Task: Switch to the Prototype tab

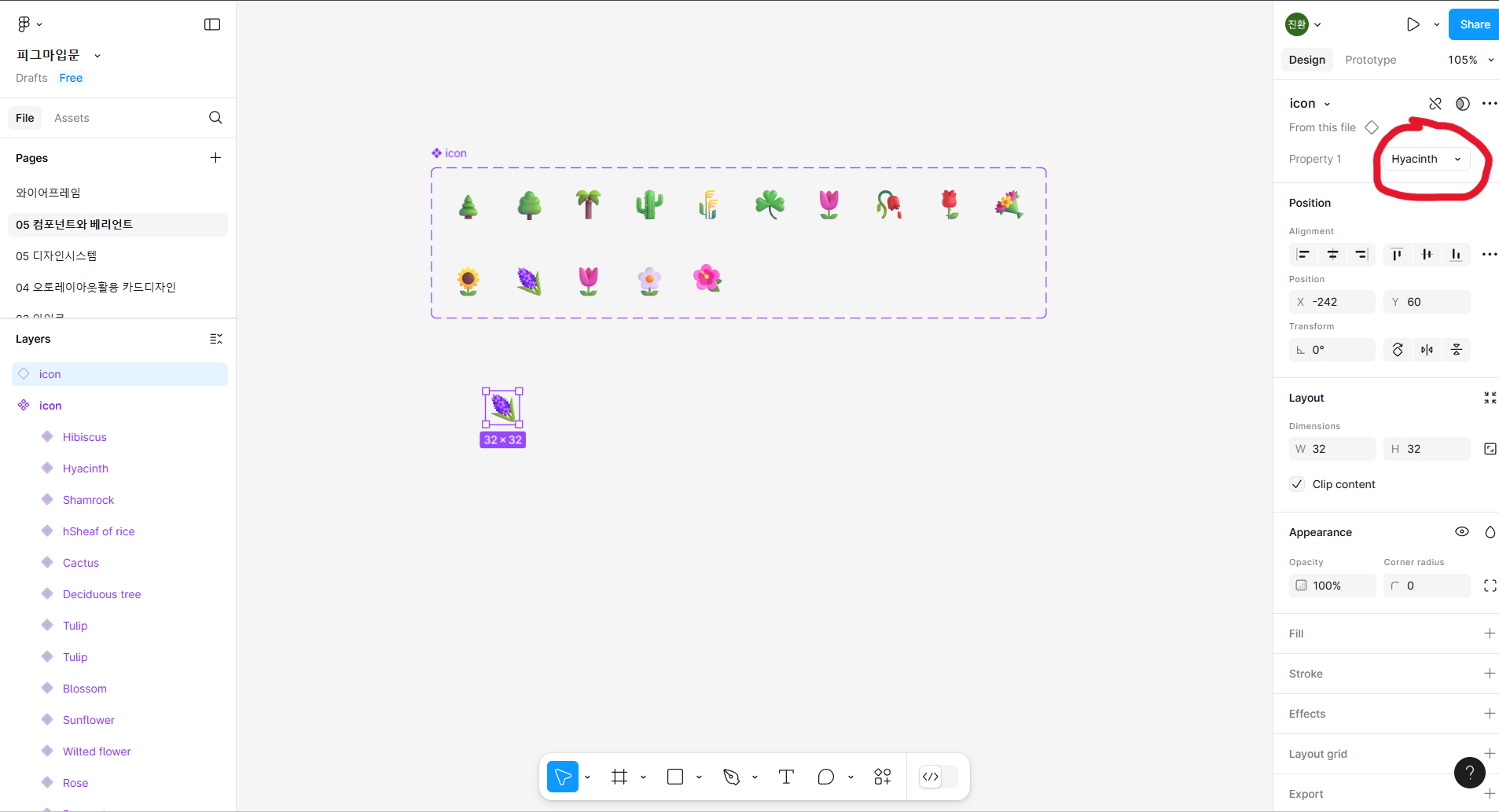Action: (1370, 60)
